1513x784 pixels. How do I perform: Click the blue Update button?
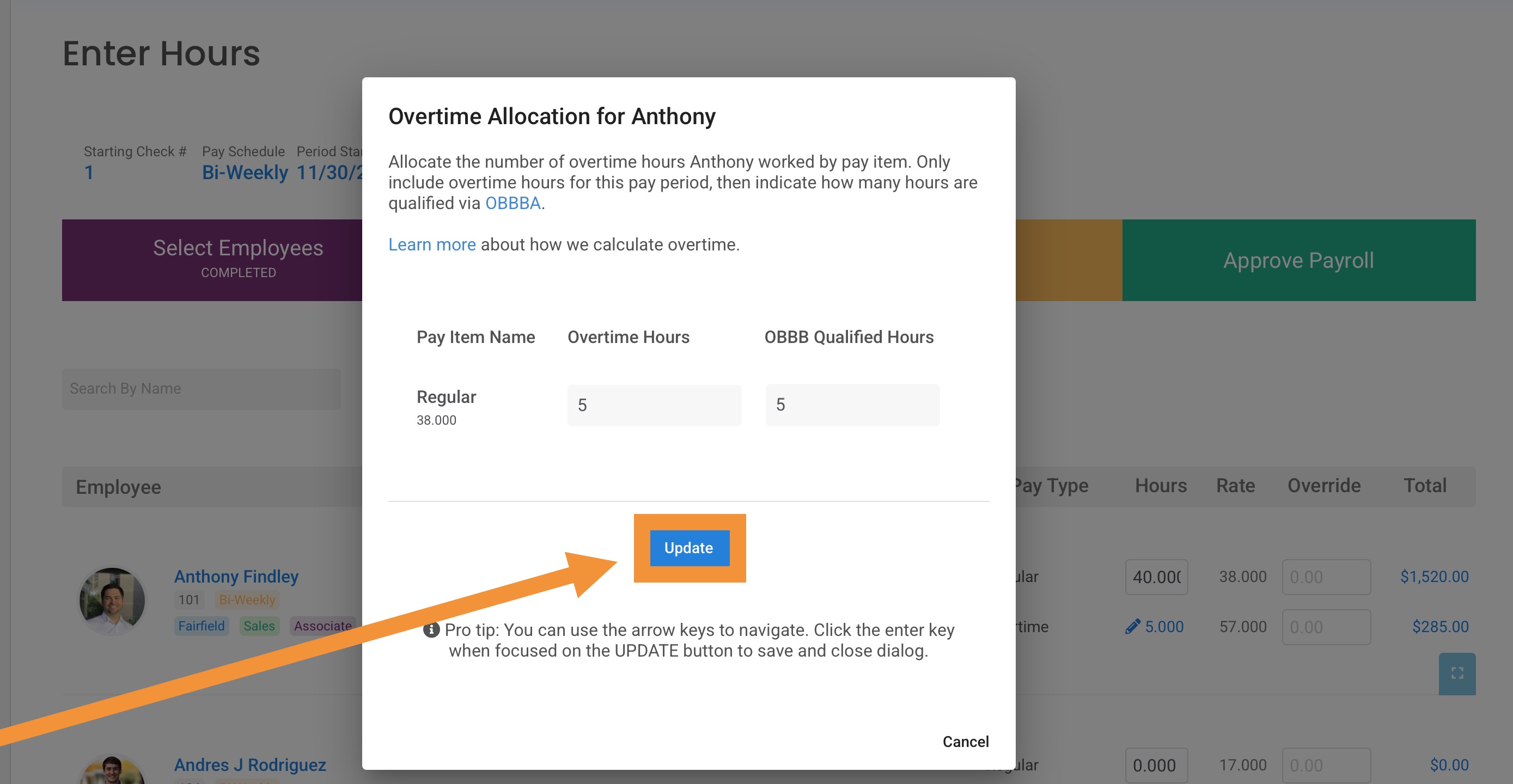pos(689,548)
